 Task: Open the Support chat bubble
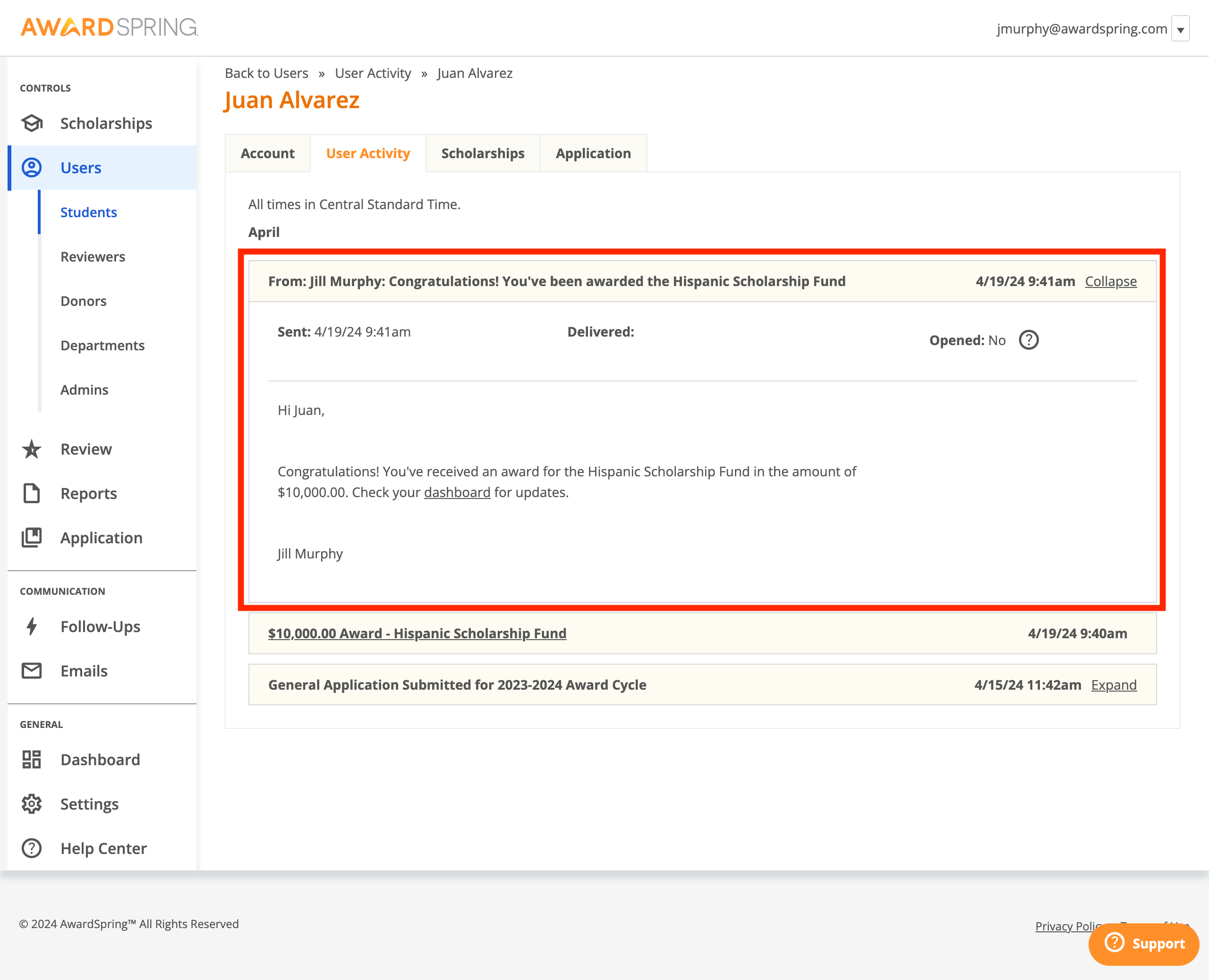pos(1143,944)
